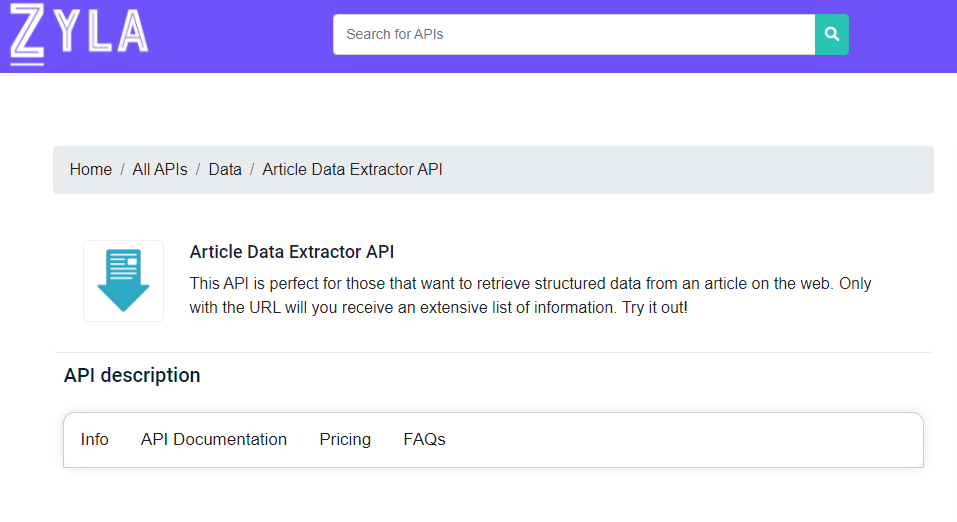The image size is (957, 522).
Task: Click the article download arrow thumbnail
Action: point(123,281)
